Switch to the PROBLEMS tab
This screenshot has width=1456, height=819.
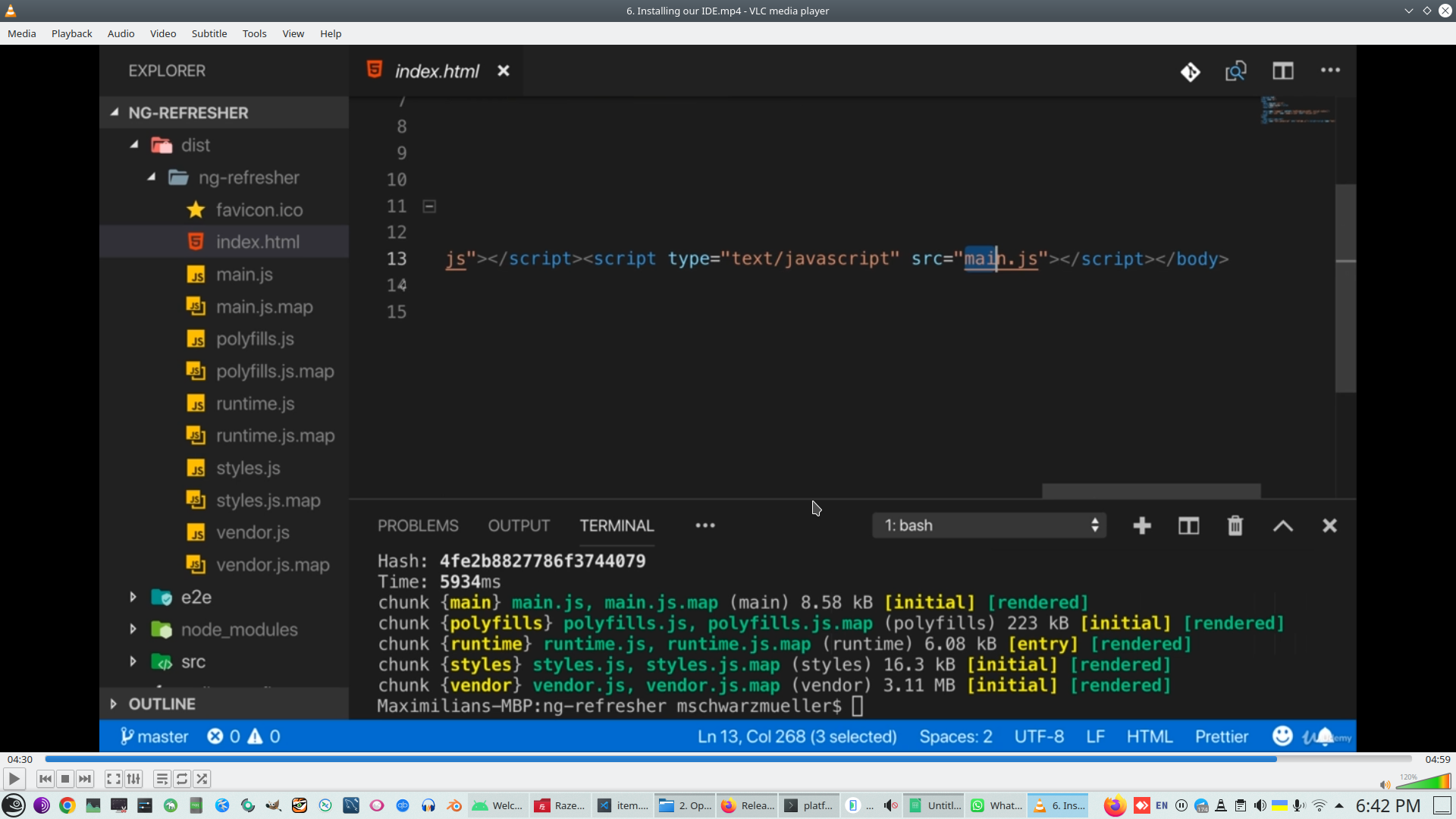(418, 525)
